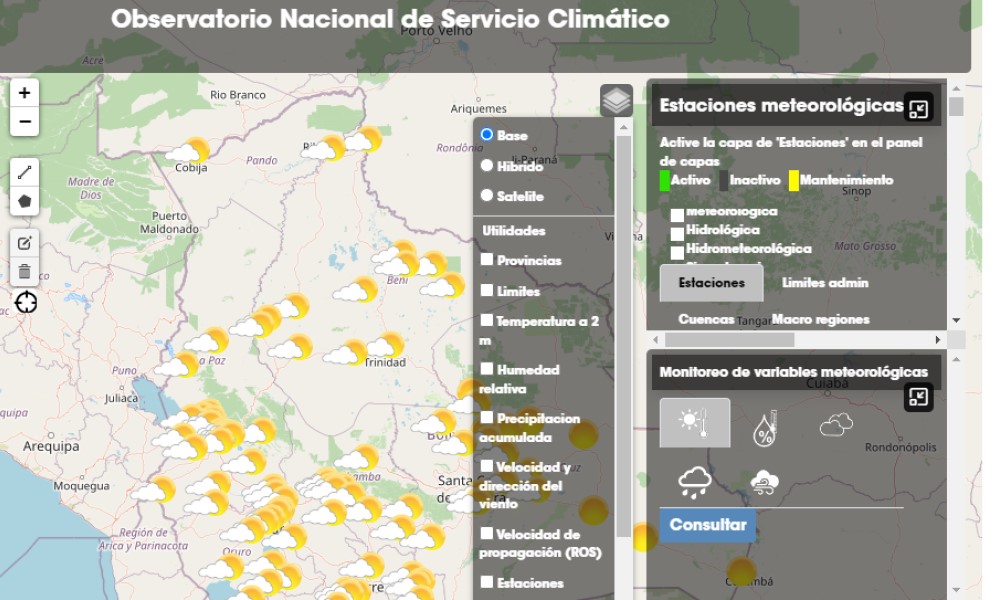Activate the locate-me crosshair icon
Screen dimensions: 1000x600
(x=26, y=302)
